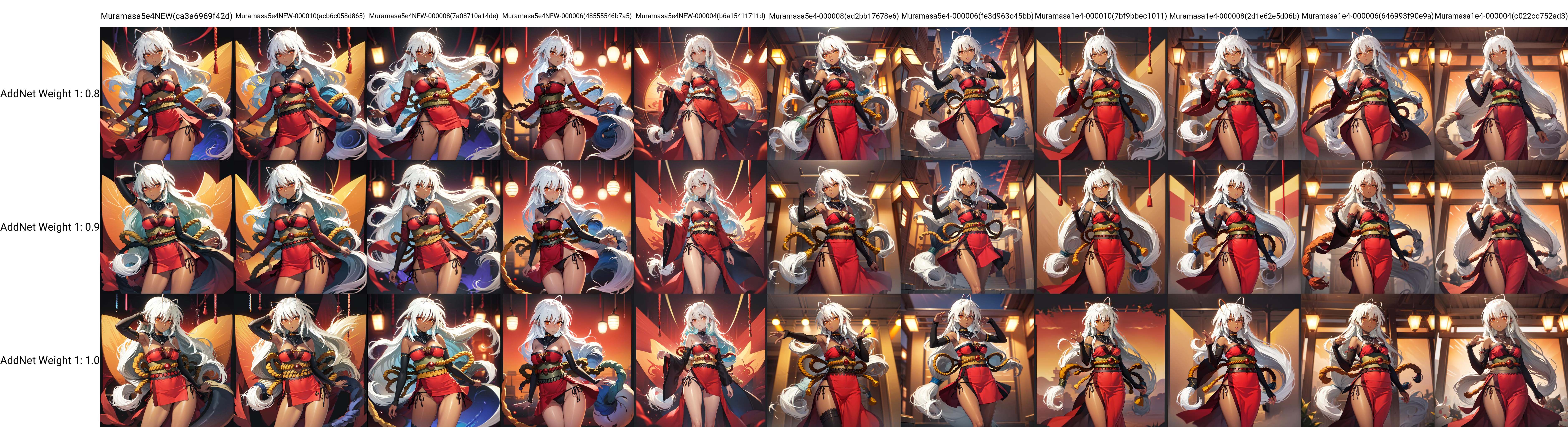The height and width of the screenshot is (427, 1568).
Task: Open the Muramasa5e4NEW(ca3a6969f42d) image at weight 0.8
Action: tap(167, 94)
